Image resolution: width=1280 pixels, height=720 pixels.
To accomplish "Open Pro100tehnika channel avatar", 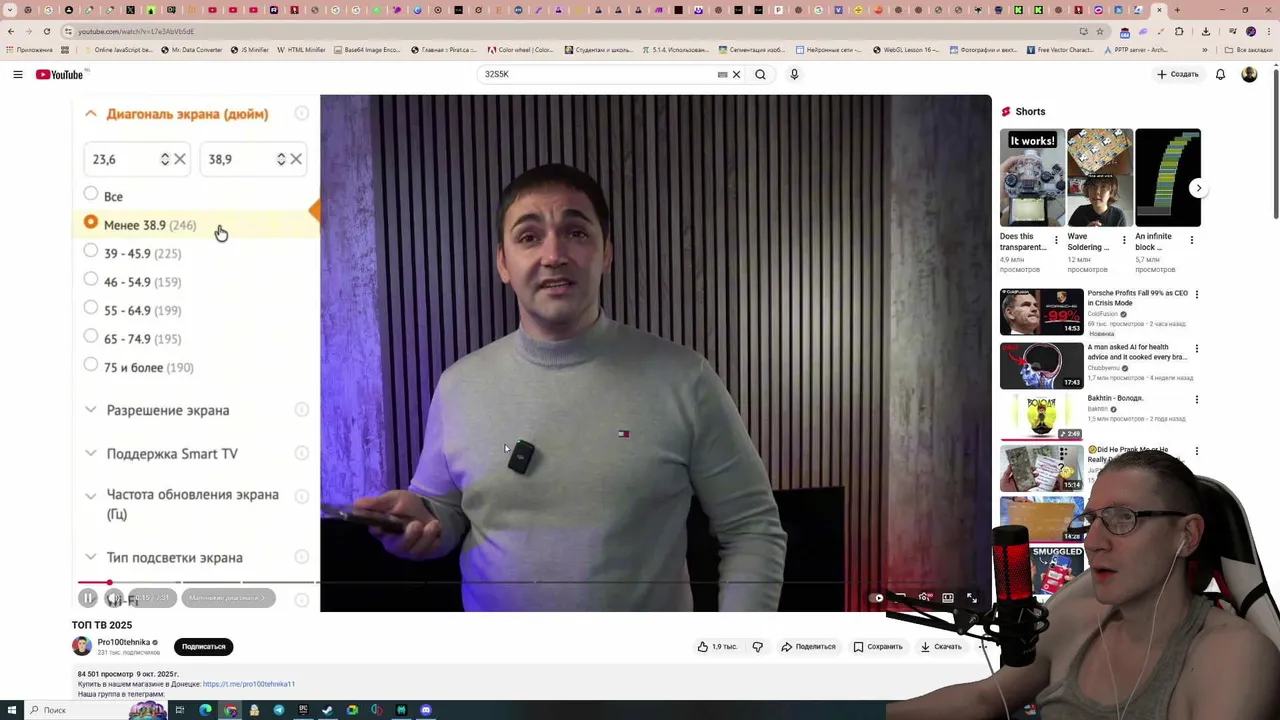I will (x=82, y=647).
